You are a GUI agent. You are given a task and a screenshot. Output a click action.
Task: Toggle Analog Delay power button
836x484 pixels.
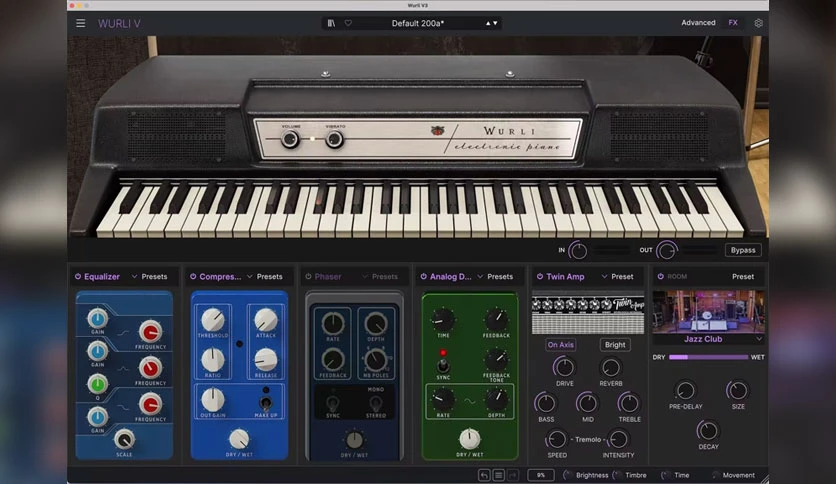click(x=423, y=276)
